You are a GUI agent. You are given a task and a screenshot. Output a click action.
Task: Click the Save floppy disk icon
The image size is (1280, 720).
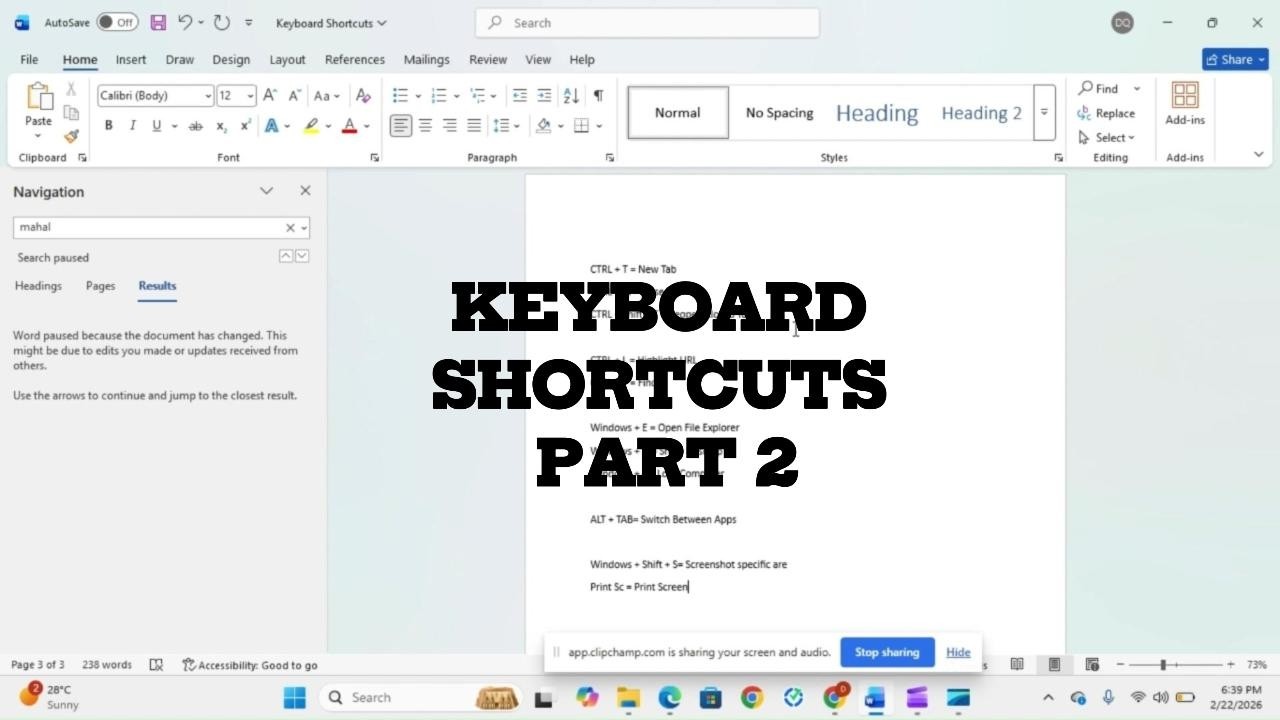158,22
